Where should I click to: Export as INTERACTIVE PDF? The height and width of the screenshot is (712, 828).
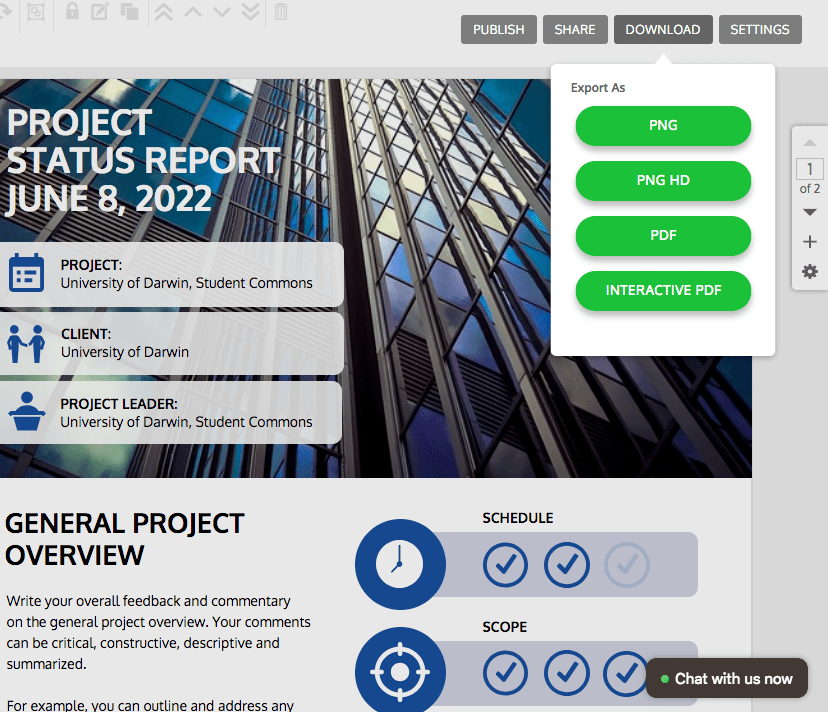click(662, 290)
